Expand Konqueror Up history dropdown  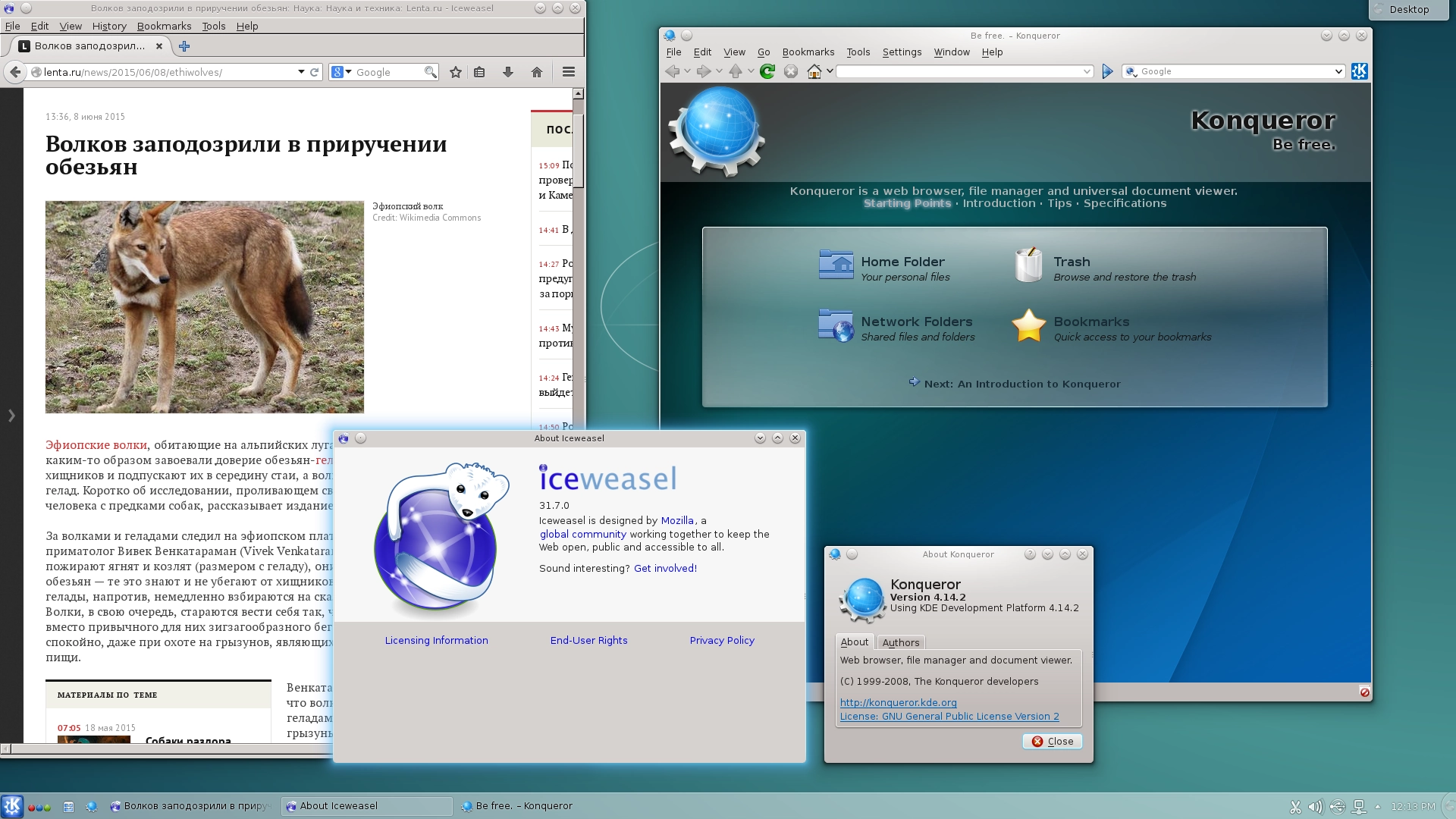click(751, 71)
